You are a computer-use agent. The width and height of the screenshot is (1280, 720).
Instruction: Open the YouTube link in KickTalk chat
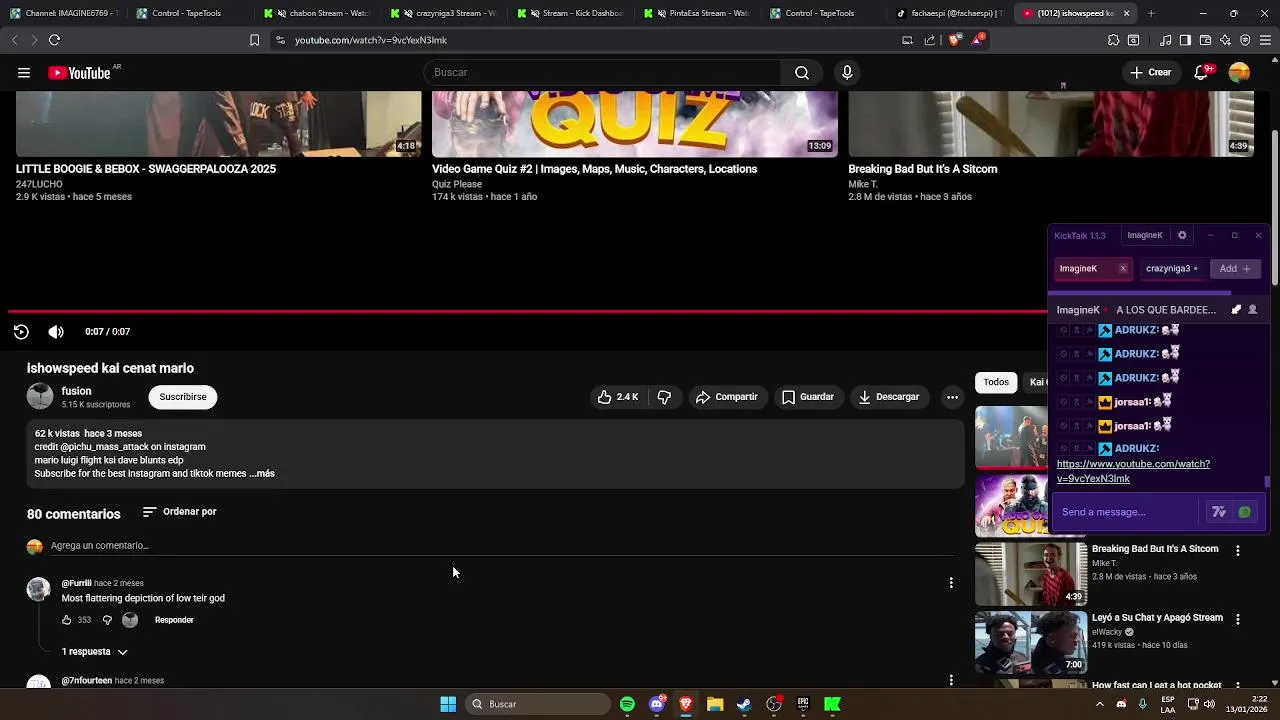[1133, 471]
